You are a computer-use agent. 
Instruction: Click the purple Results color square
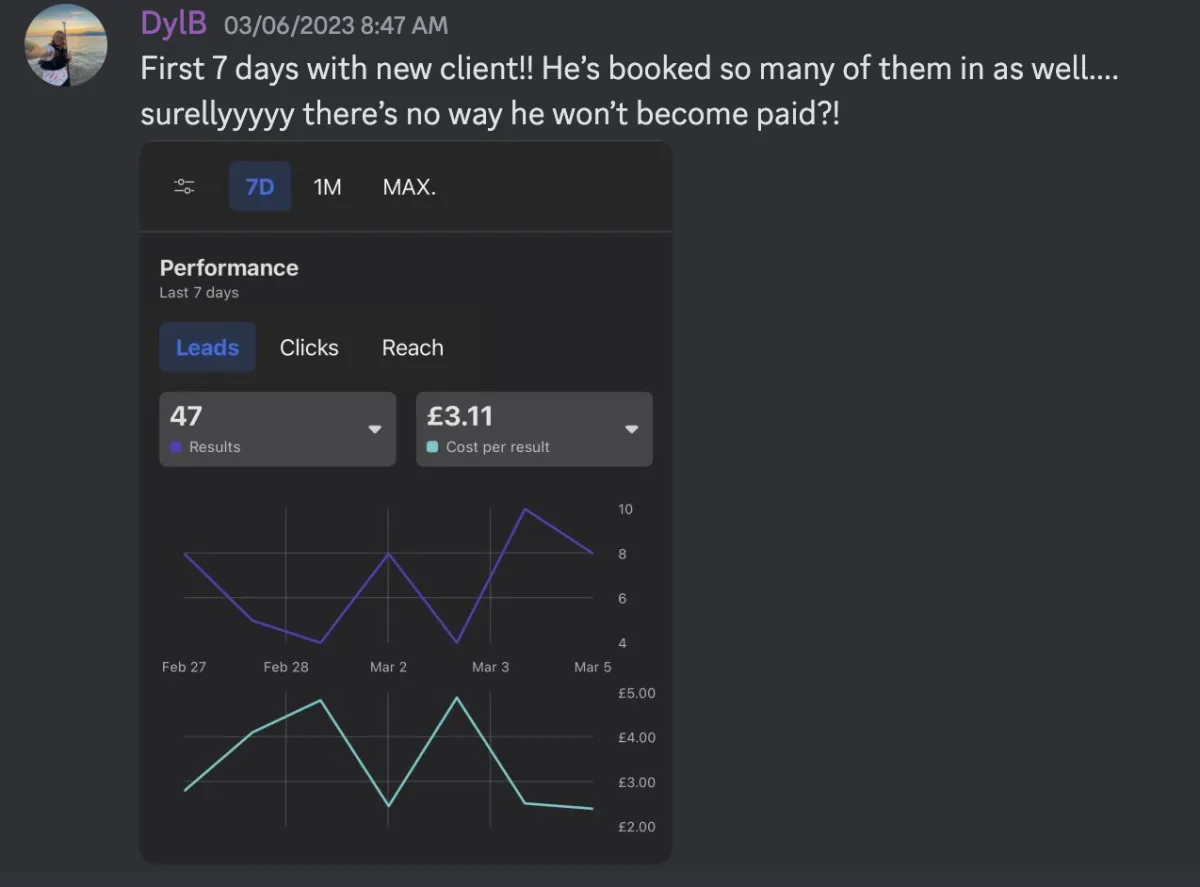tap(177, 447)
